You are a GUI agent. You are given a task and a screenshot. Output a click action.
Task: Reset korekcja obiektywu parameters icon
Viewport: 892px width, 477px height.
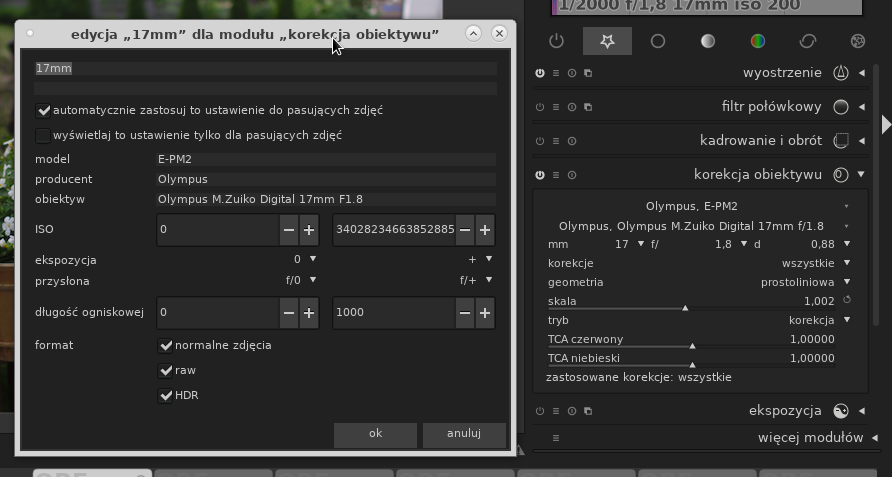tap(572, 175)
